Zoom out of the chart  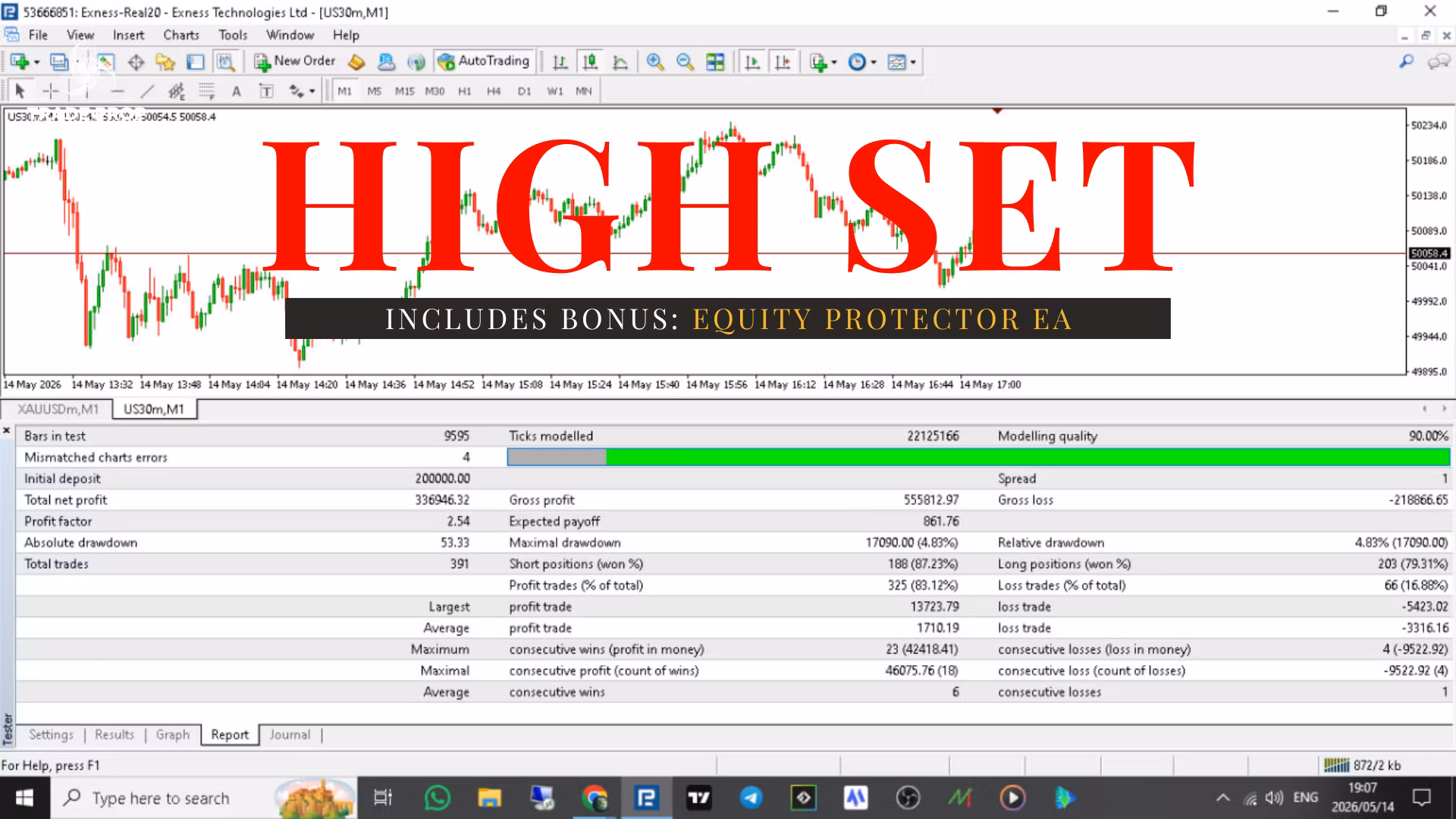pyautogui.click(x=685, y=62)
